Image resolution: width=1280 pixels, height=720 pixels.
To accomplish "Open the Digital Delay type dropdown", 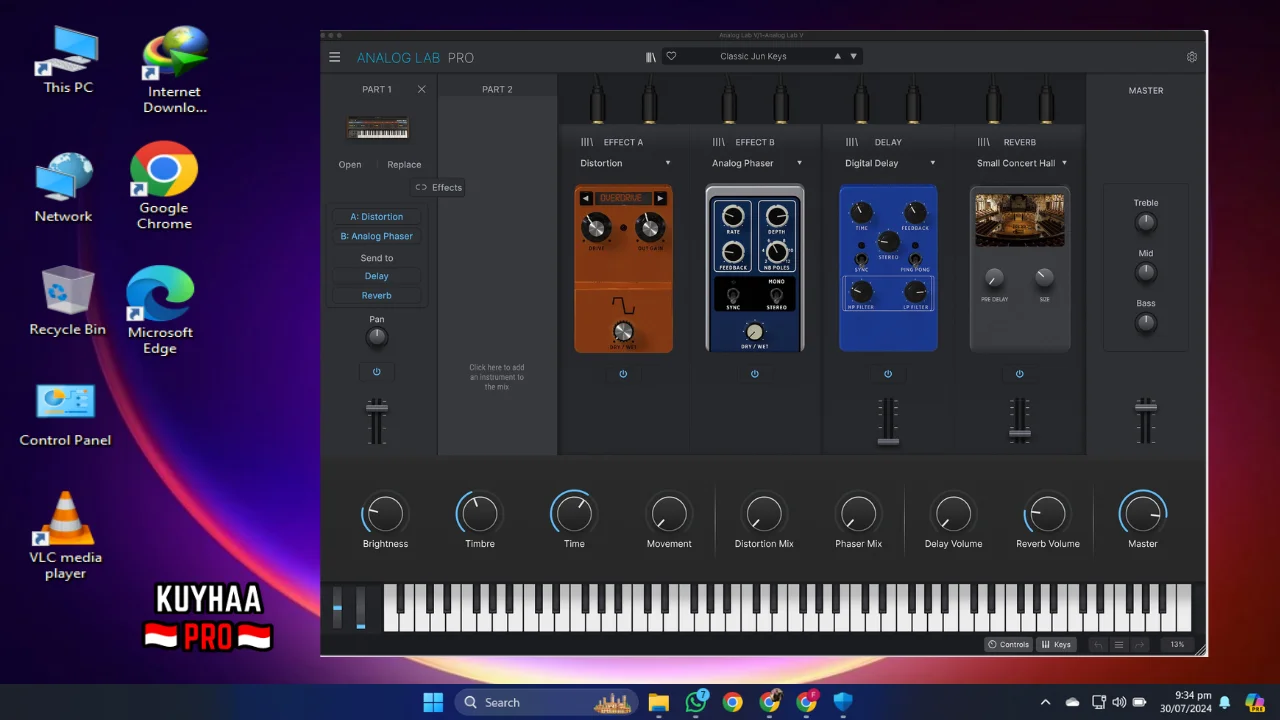I will pos(890,163).
